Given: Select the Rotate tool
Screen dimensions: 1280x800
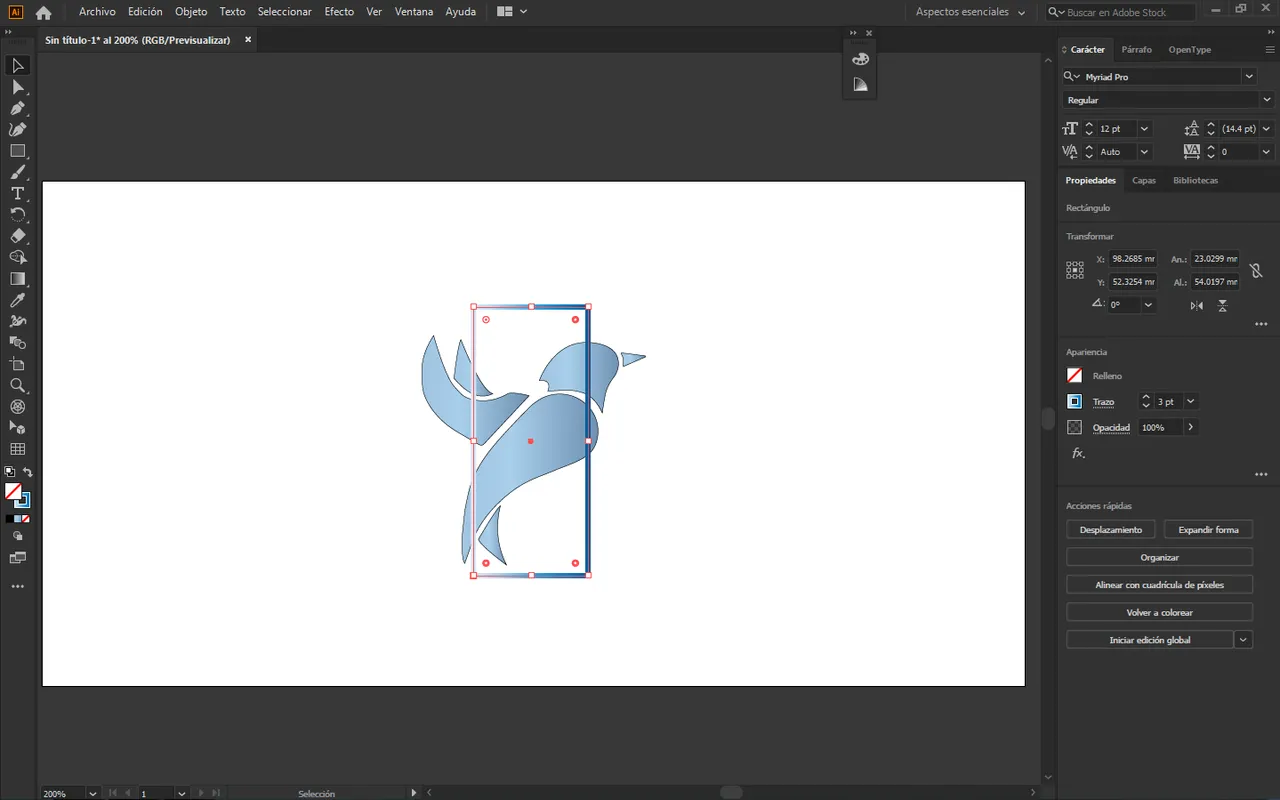Looking at the screenshot, I should coord(18,215).
